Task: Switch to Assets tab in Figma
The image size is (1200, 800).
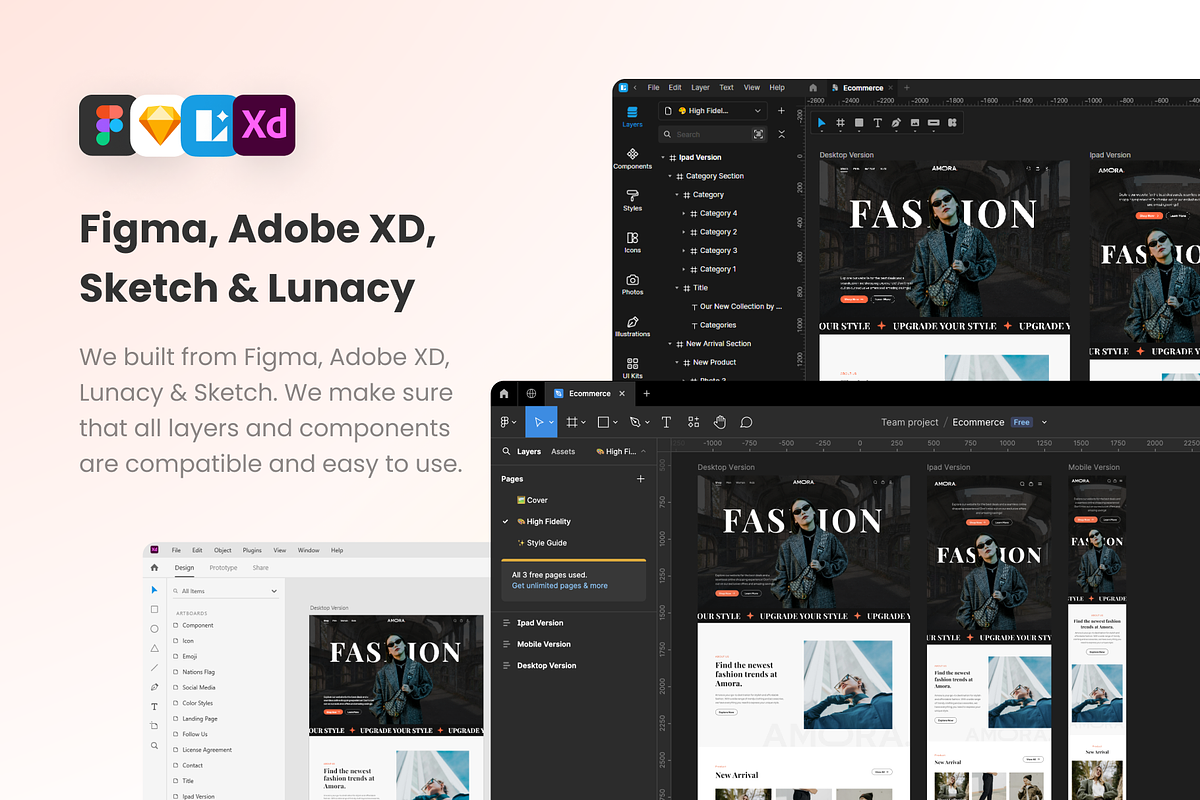Action: coord(563,451)
